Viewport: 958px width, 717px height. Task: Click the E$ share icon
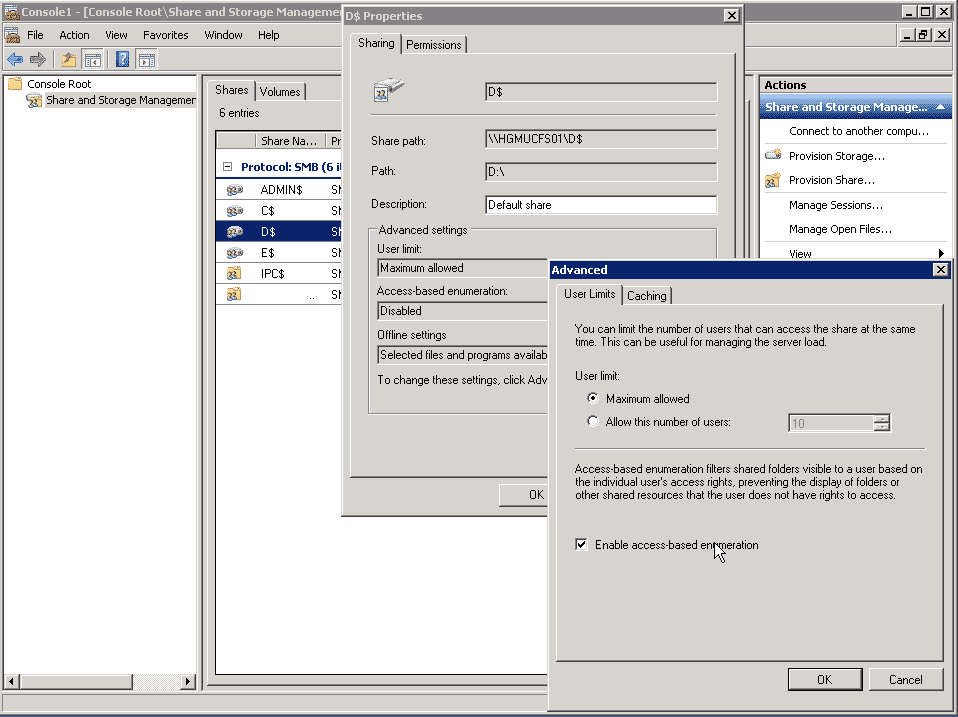pyautogui.click(x=235, y=252)
